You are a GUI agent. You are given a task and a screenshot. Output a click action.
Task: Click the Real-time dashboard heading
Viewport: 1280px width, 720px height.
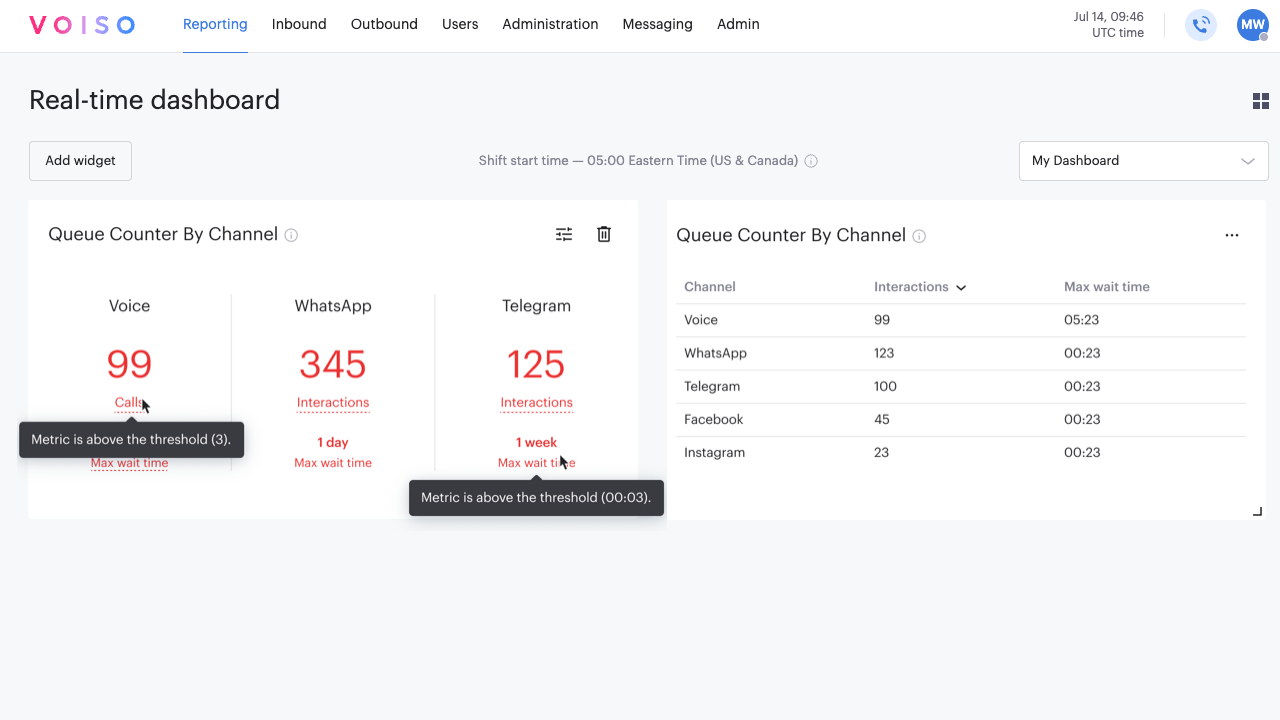tap(155, 100)
